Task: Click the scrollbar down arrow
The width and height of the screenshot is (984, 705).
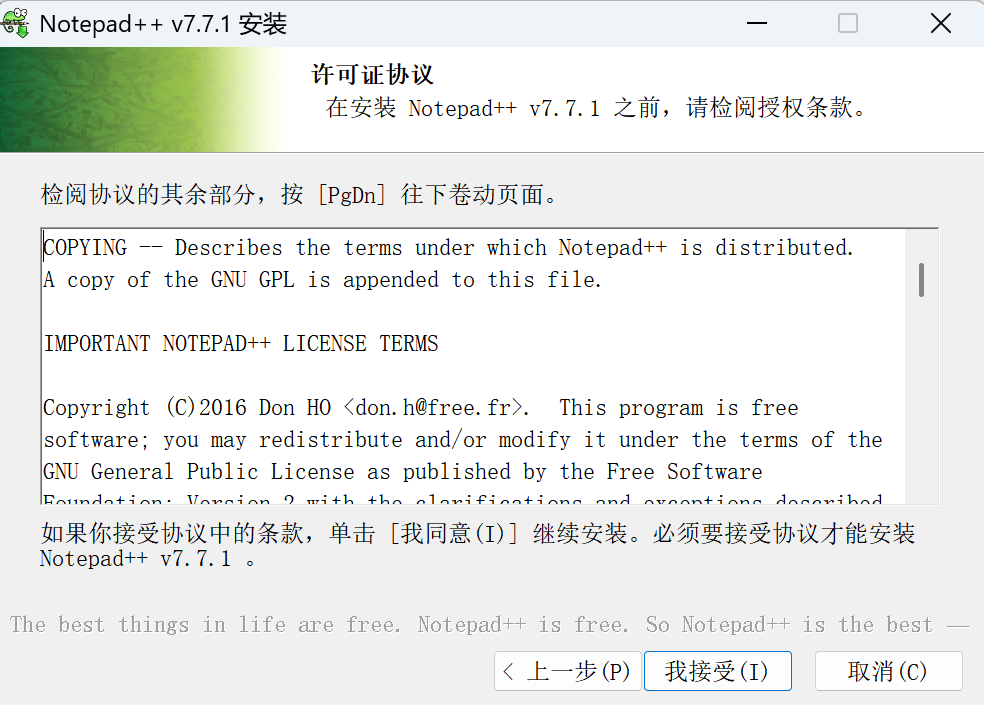Action: [923, 495]
